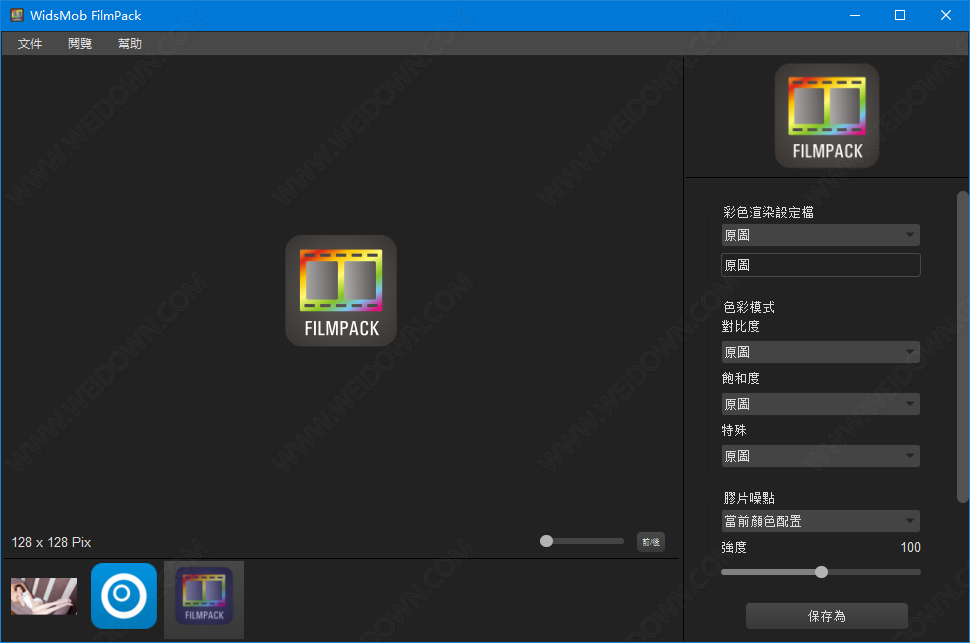Image resolution: width=970 pixels, height=643 pixels.
Task: Select the FILMPACK thumbnail in the filmstrip
Action: click(x=204, y=598)
